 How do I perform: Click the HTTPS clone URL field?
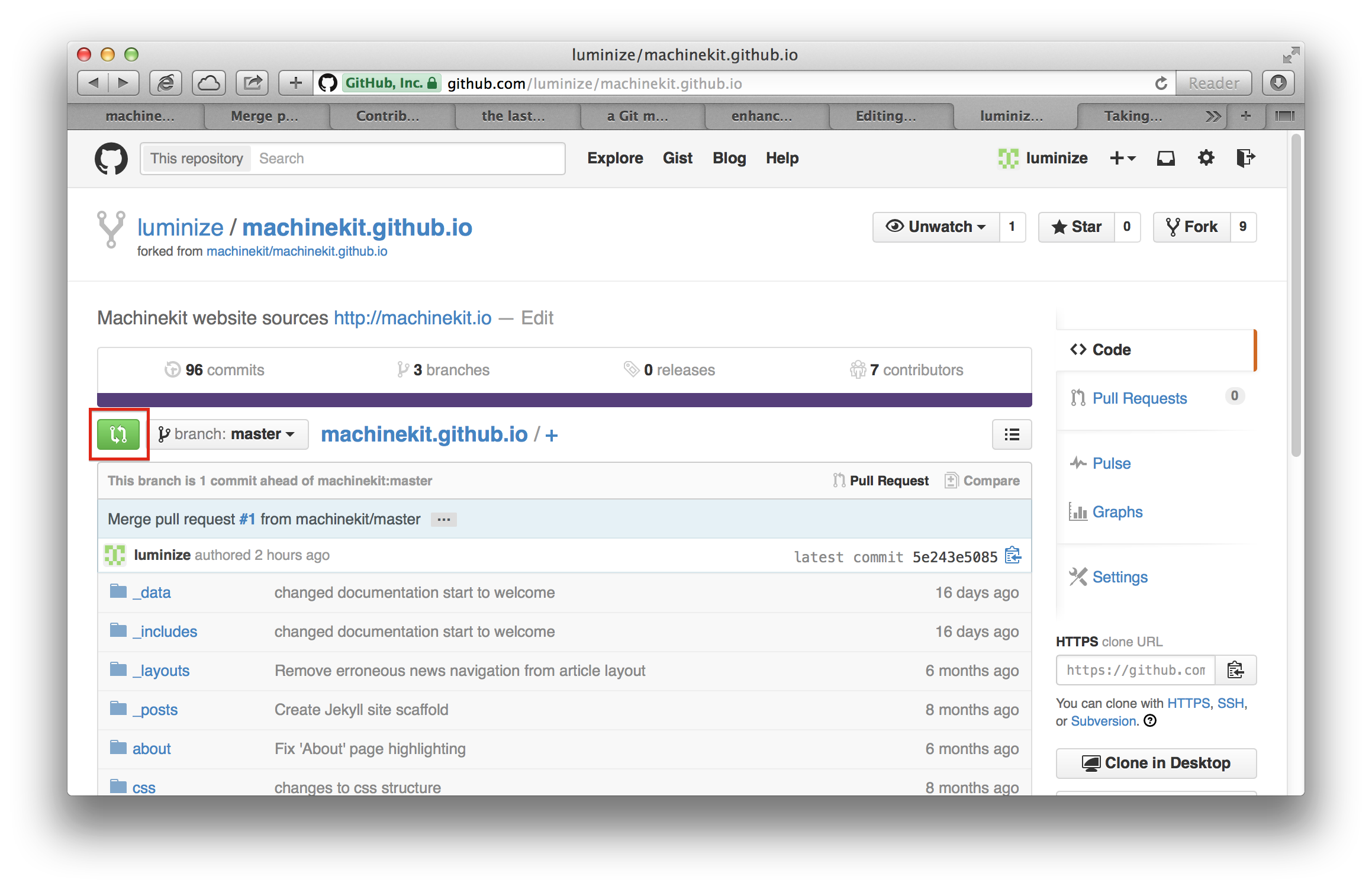pos(1135,670)
